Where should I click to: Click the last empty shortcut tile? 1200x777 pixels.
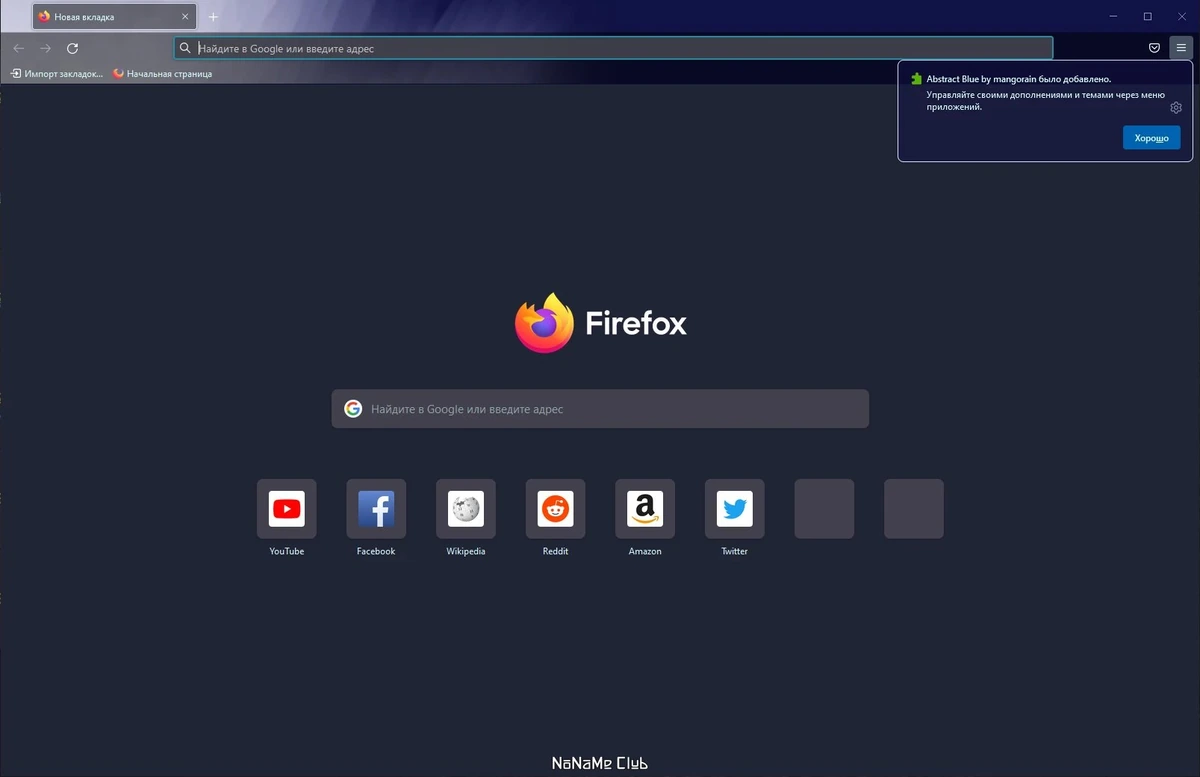coord(914,509)
